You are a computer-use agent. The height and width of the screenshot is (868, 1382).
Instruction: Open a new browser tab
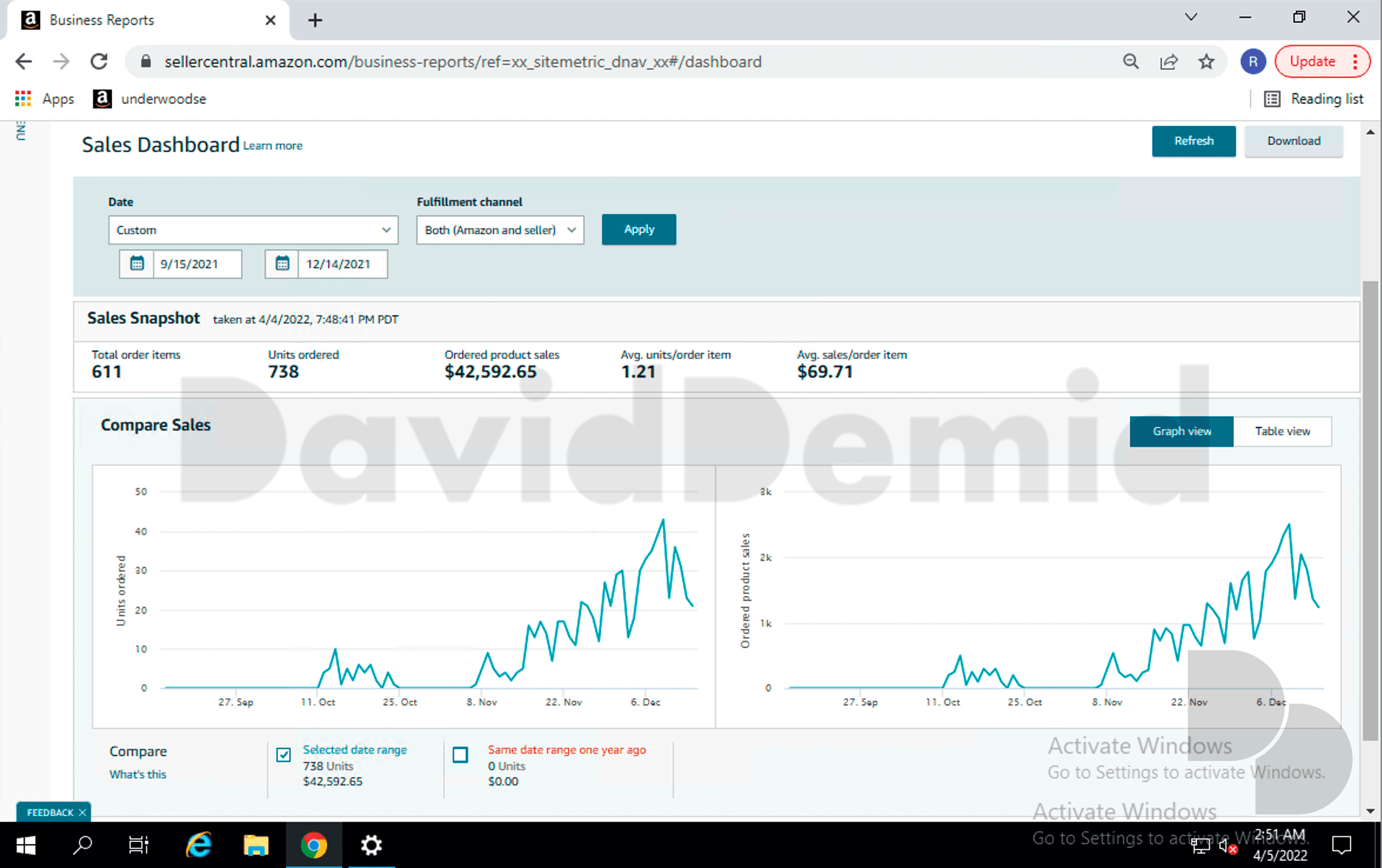315,21
